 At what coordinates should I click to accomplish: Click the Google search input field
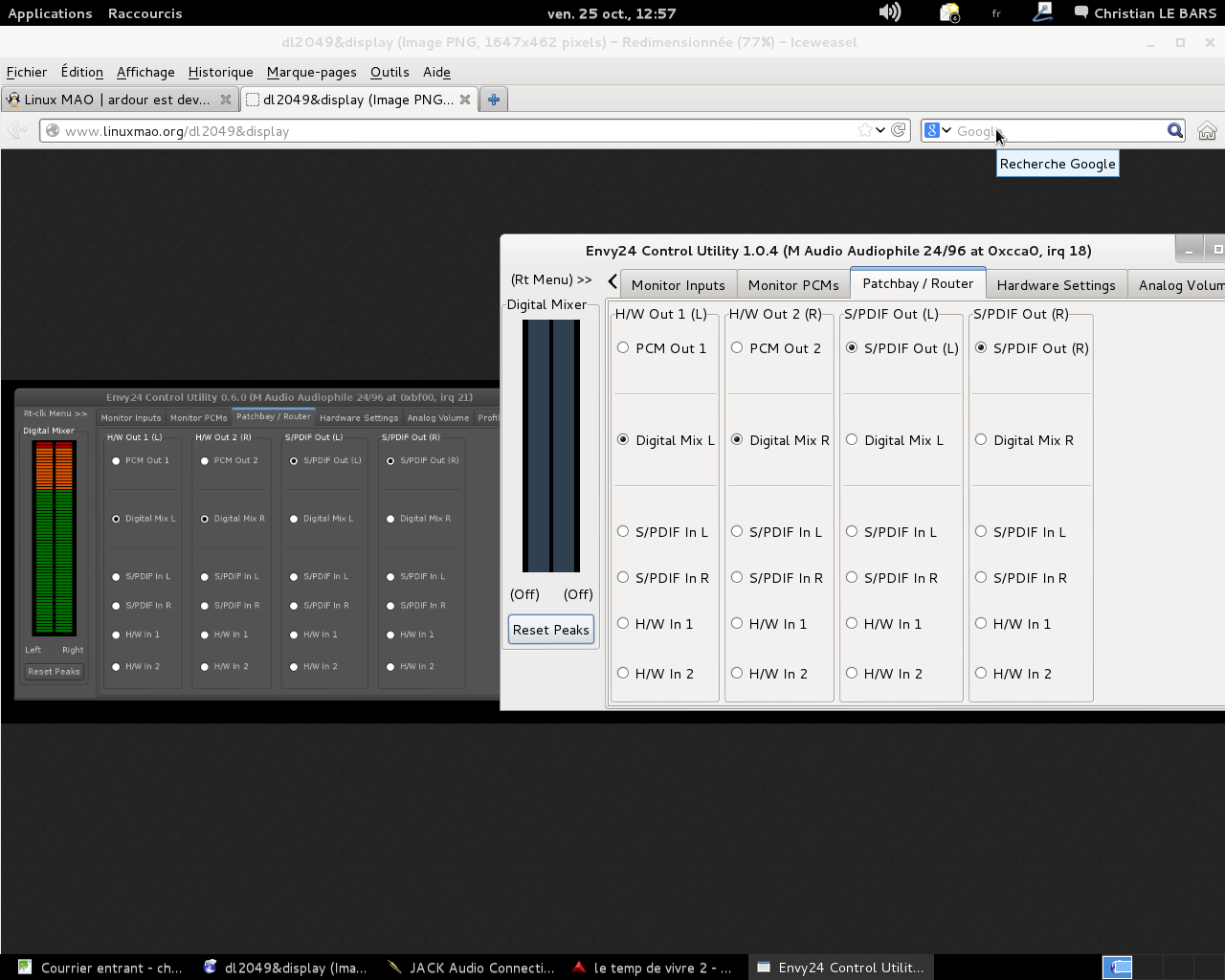1058,131
